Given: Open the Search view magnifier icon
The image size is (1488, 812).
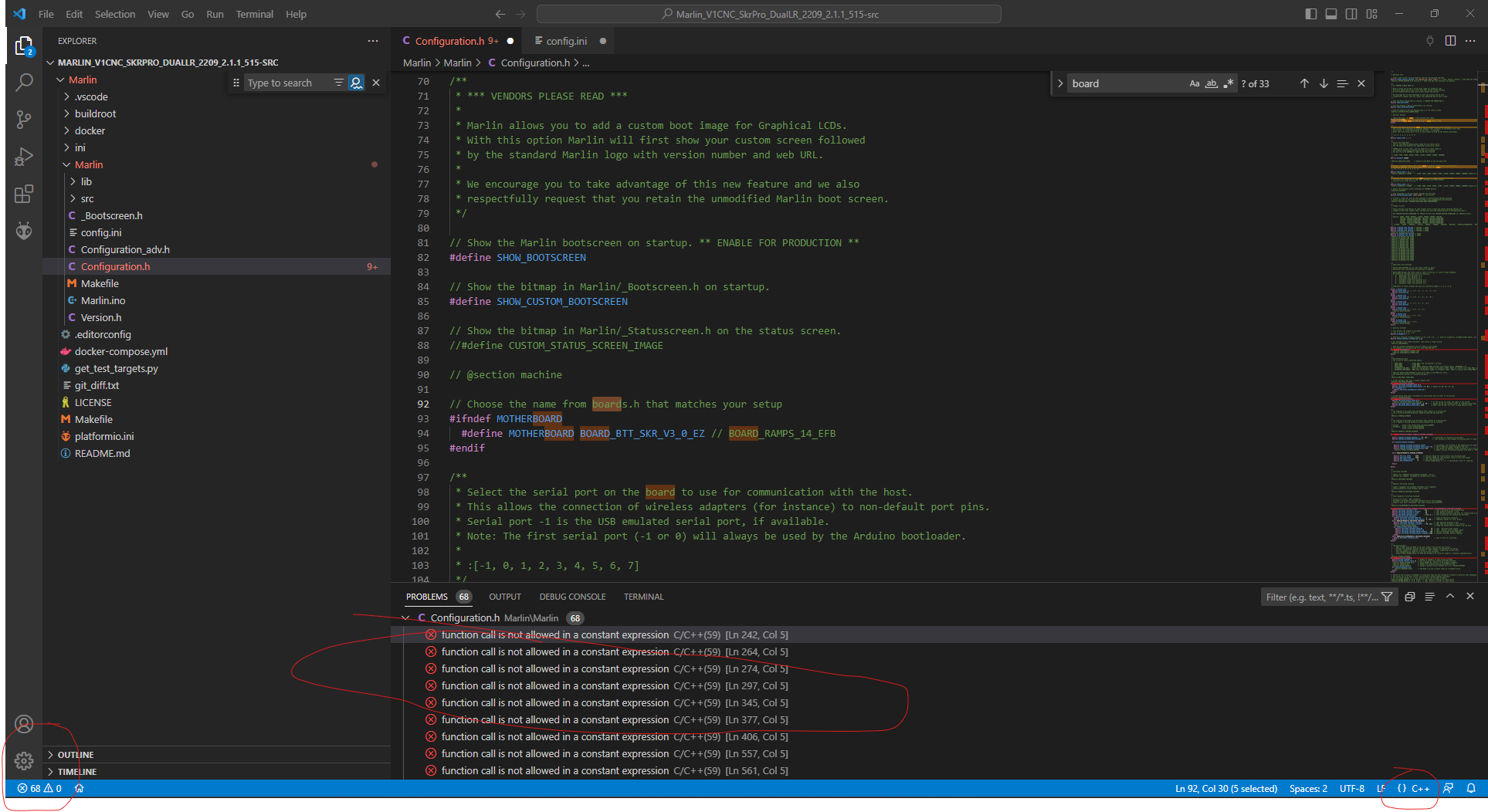Looking at the screenshot, I should (x=24, y=82).
